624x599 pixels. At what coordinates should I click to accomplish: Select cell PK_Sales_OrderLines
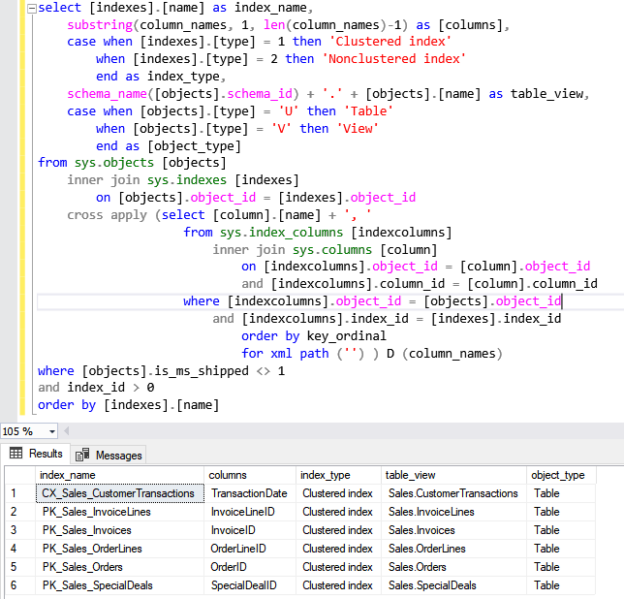pyautogui.click(x=120, y=548)
